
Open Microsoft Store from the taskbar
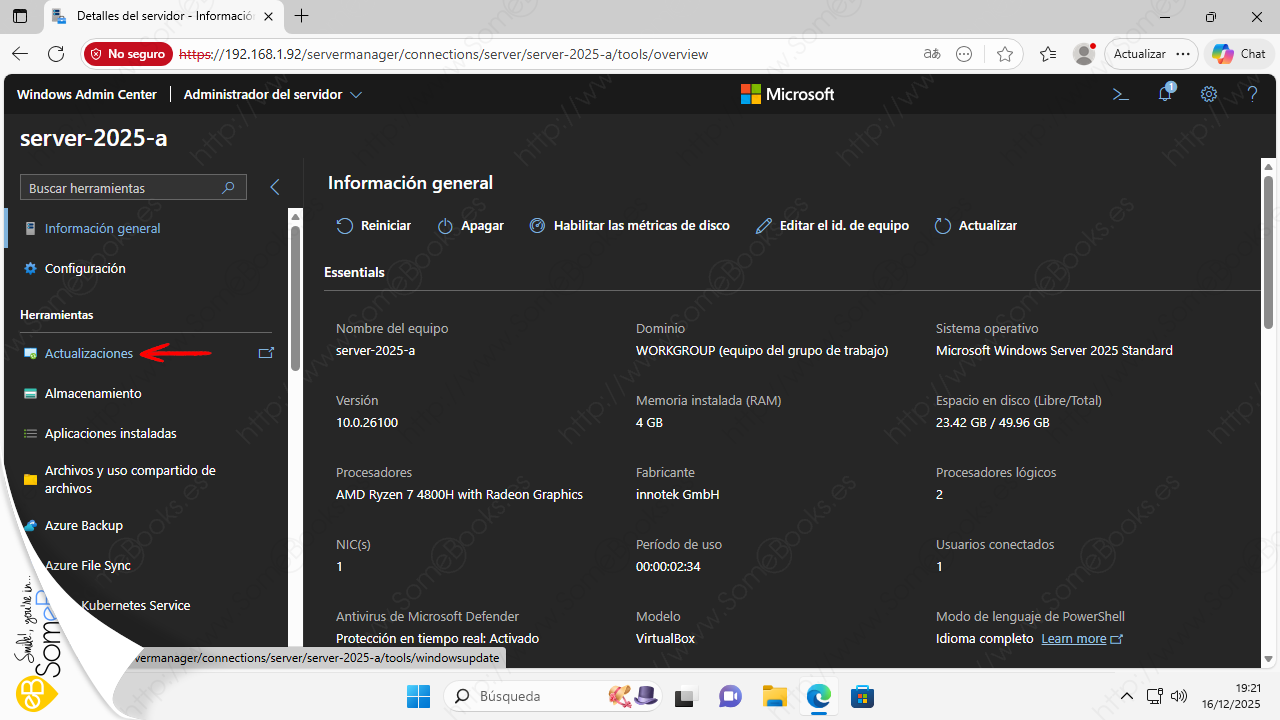[863, 696]
